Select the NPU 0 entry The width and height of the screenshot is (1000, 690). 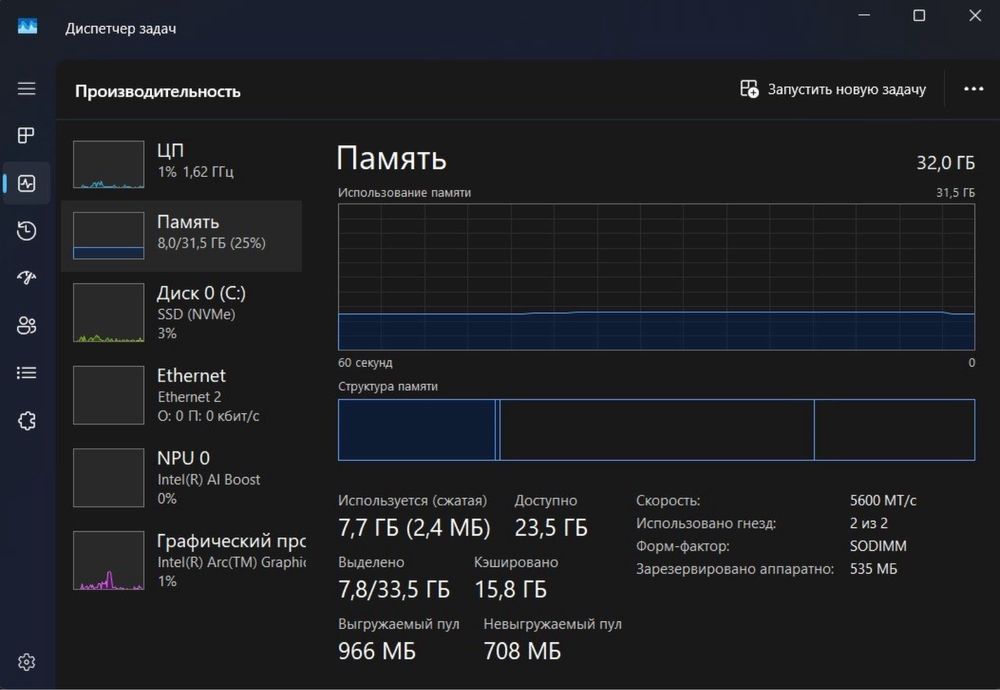(x=182, y=478)
